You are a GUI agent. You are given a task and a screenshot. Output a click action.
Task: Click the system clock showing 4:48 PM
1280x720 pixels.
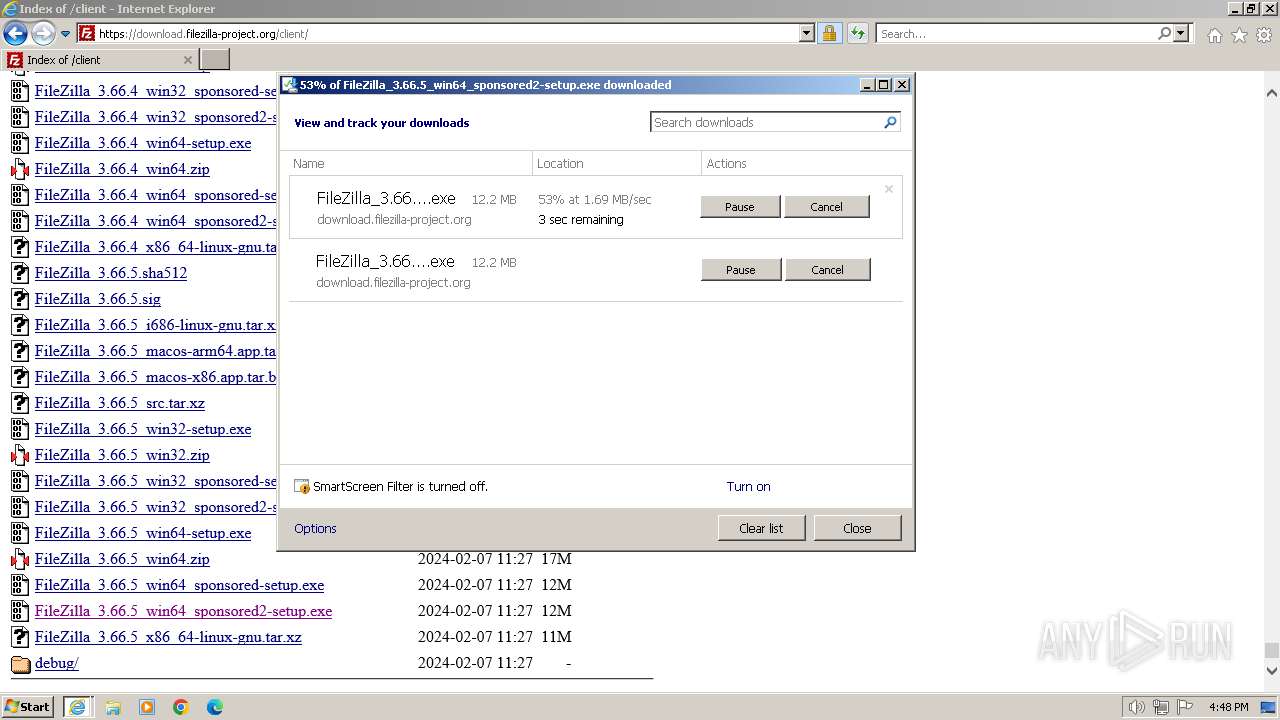pos(1228,707)
